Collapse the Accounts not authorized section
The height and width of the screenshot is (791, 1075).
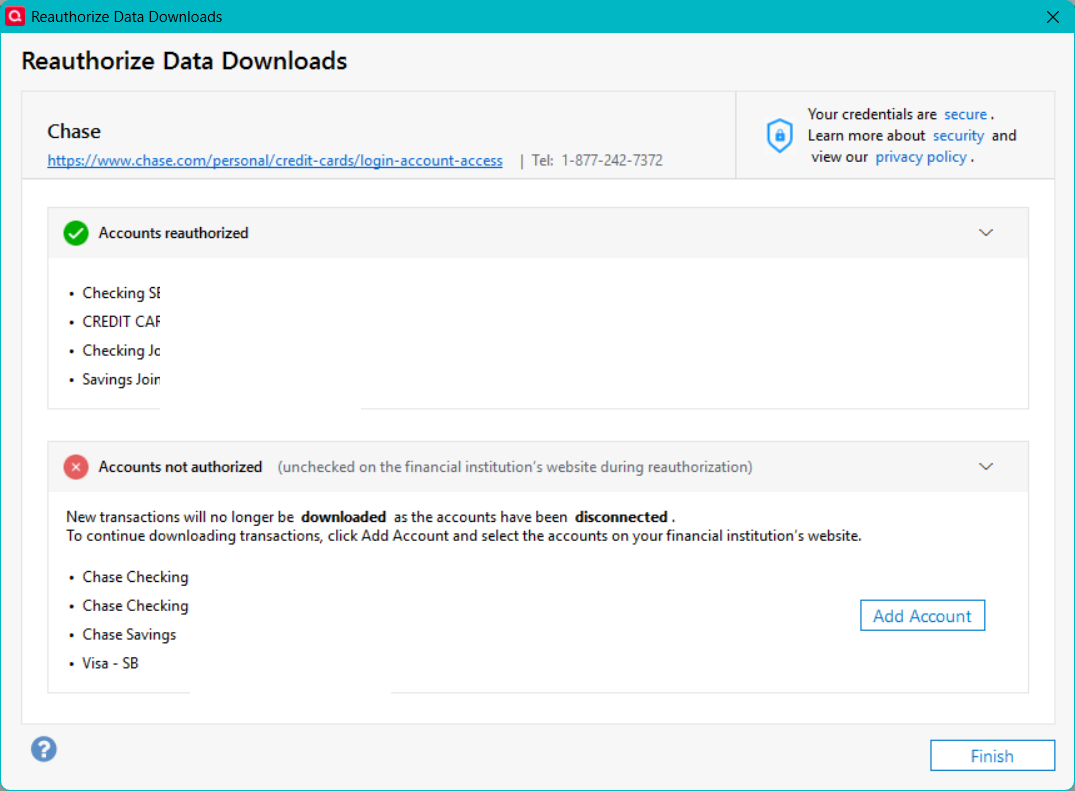(986, 466)
